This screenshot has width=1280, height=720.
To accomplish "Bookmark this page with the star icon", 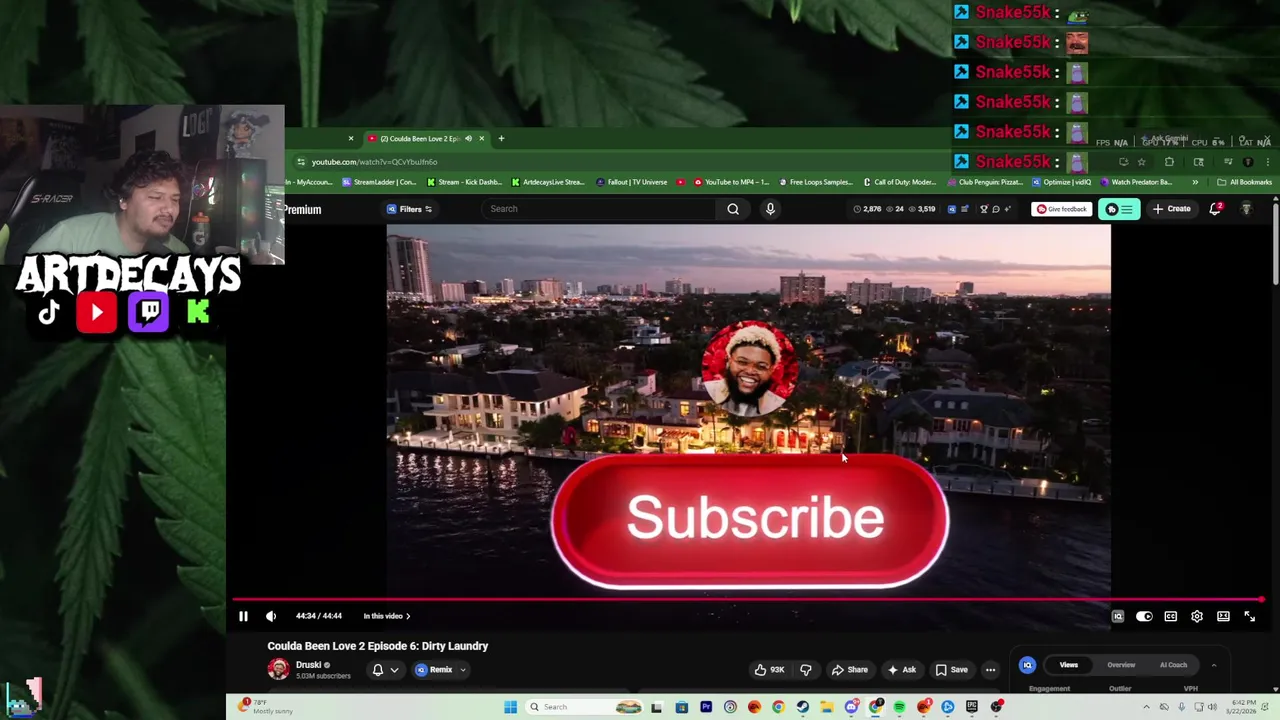I will [x=1141, y=162].
